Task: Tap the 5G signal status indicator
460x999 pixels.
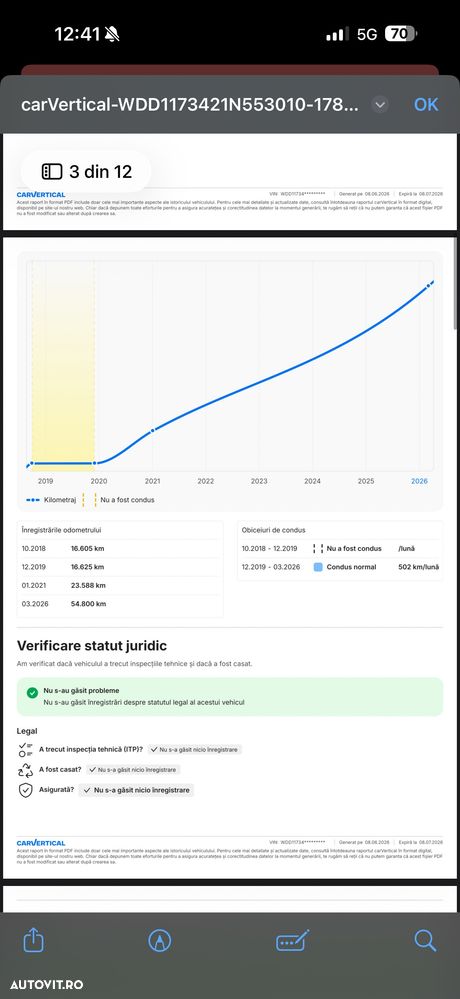Action: 367,34
